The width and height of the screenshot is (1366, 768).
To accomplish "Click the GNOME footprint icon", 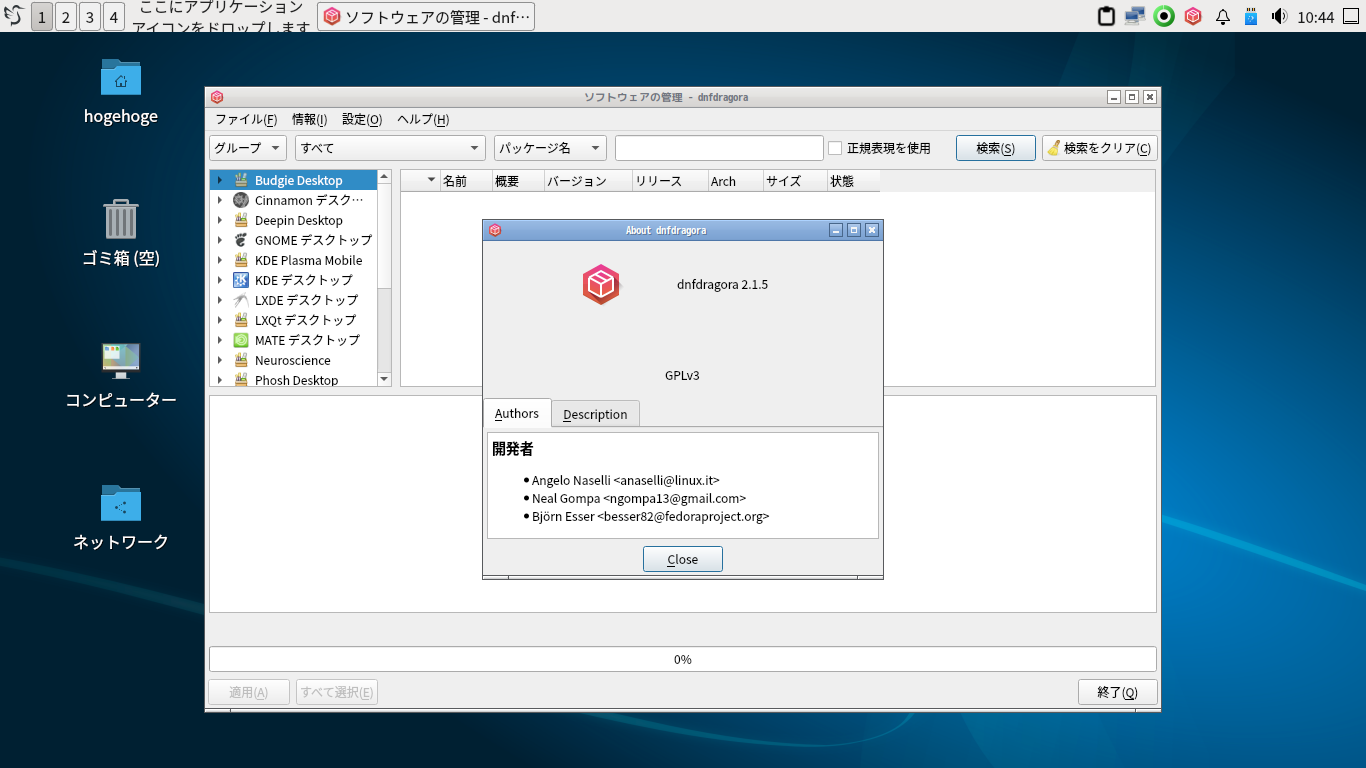I will pyautogui.click(x=240, y=240).
